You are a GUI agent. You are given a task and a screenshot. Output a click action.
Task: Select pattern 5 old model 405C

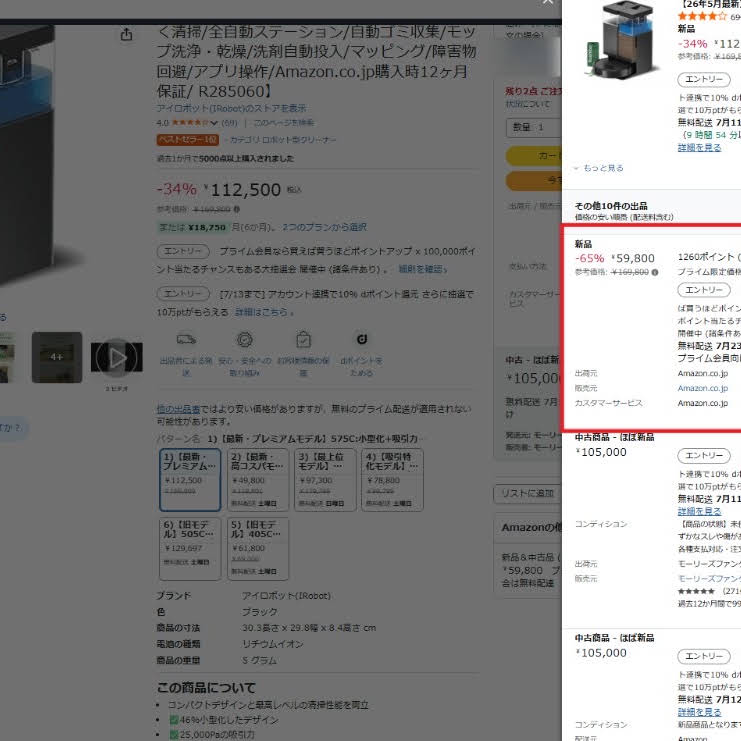tap(258, 548)
